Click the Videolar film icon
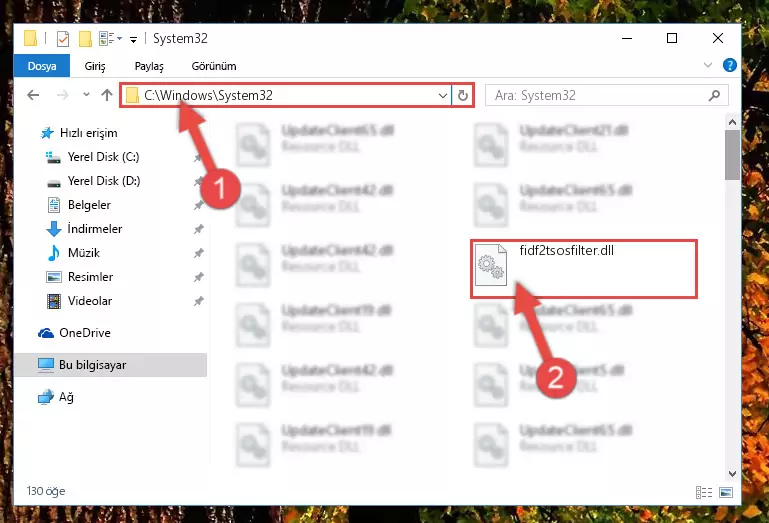Viewport: 769px width, 523px height. [53, 301]
